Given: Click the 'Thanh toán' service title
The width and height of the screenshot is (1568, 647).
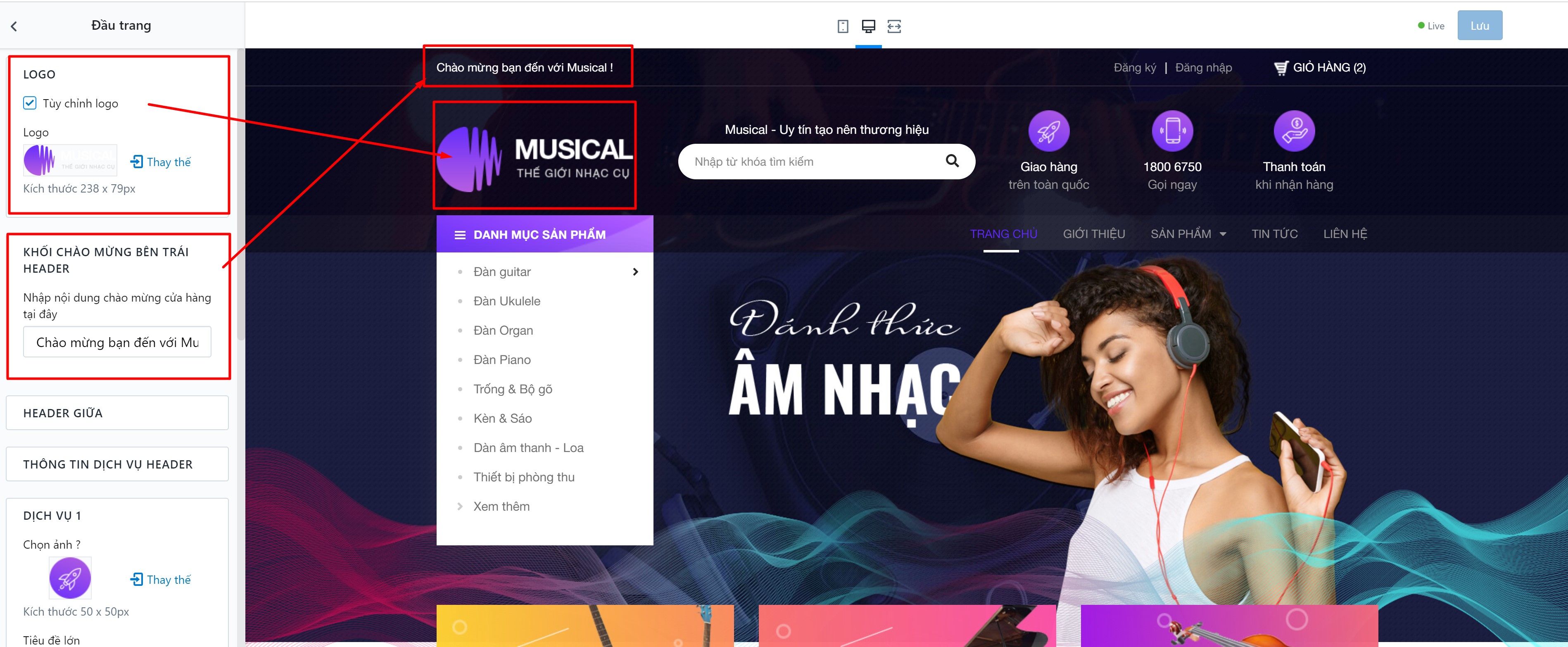Looking at the screenshot, I should point(1294,167).
